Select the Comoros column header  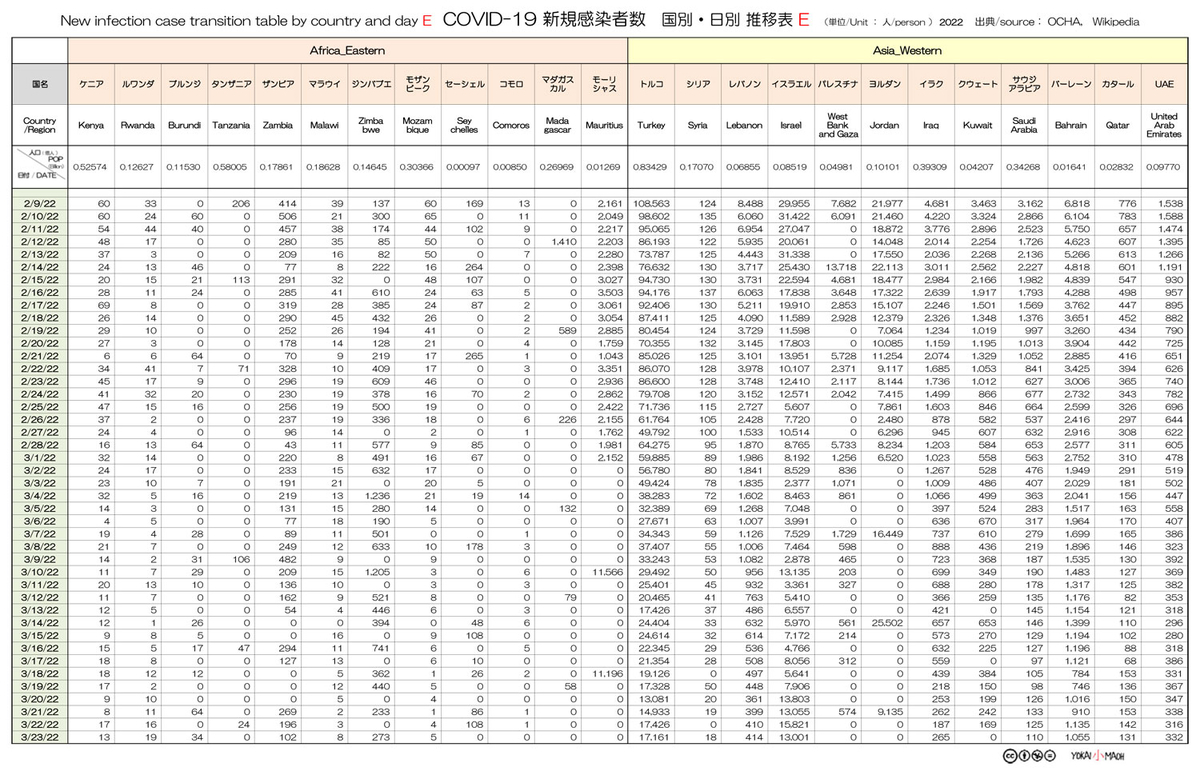[510, 127]
